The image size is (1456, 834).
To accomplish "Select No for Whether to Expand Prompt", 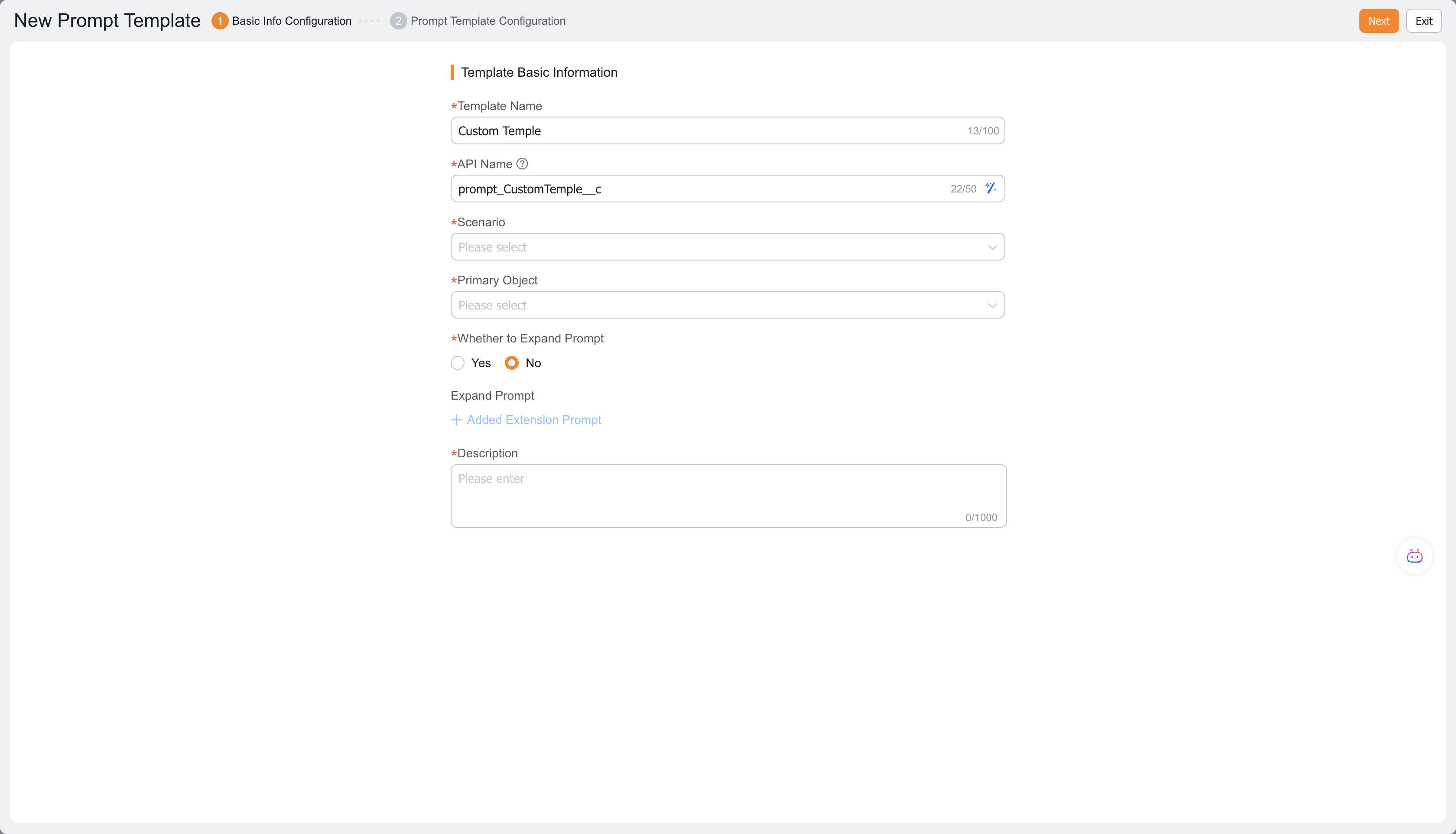I will (512, 363).
